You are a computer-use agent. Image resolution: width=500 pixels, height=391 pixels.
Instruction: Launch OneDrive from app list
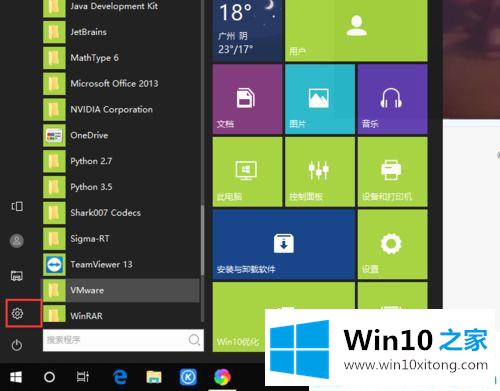point(121,135)
